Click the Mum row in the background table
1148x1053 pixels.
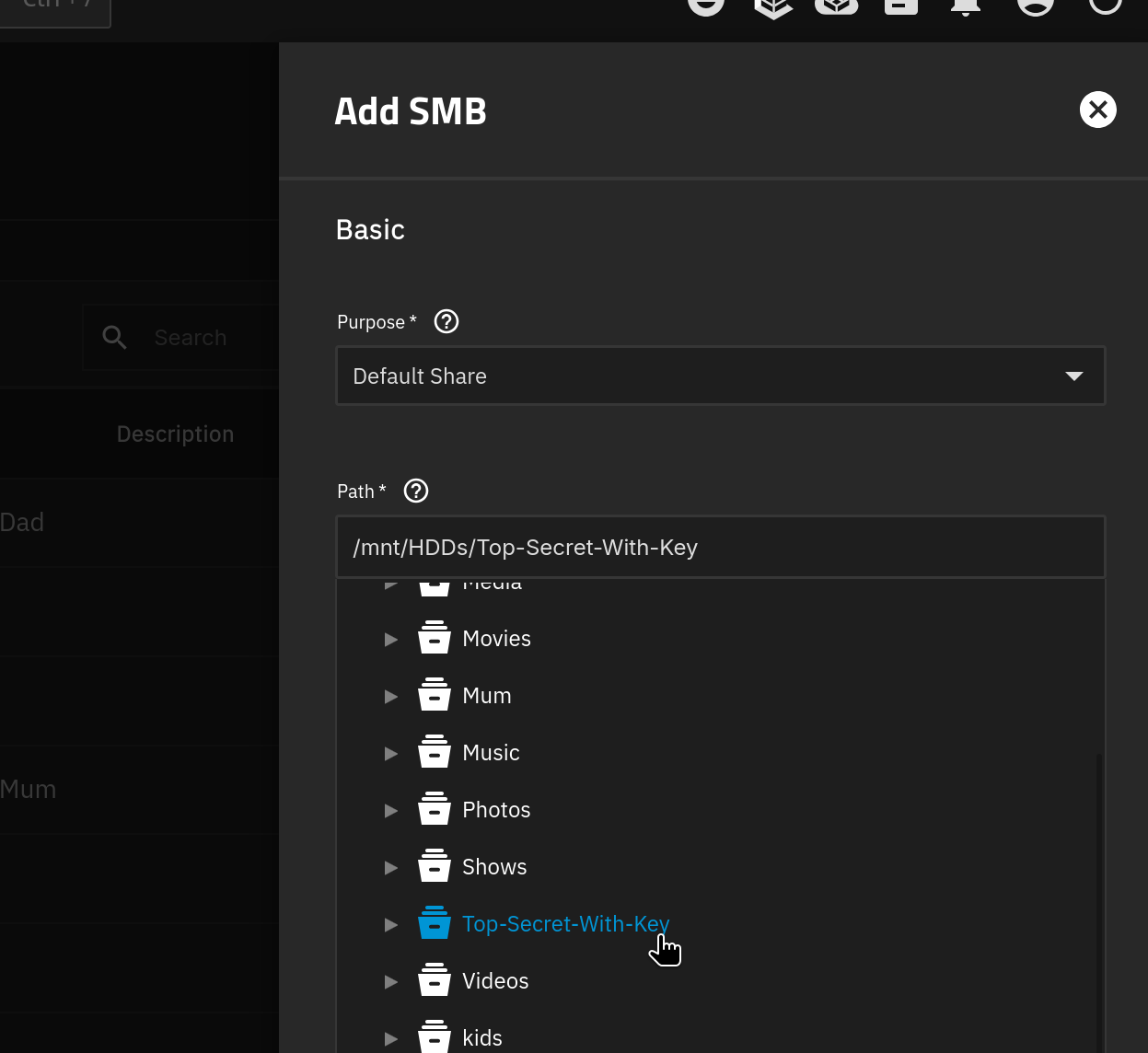pos(139,790)
